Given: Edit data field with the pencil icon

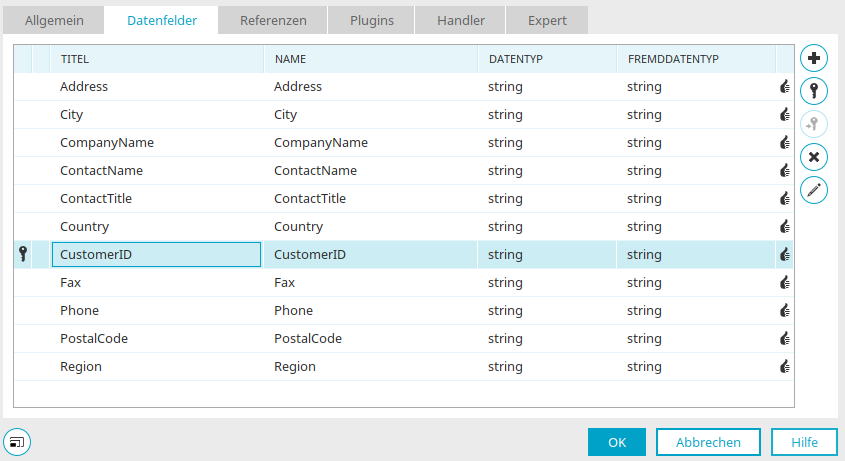Looking at the screenshot, I should coord(814,190).
